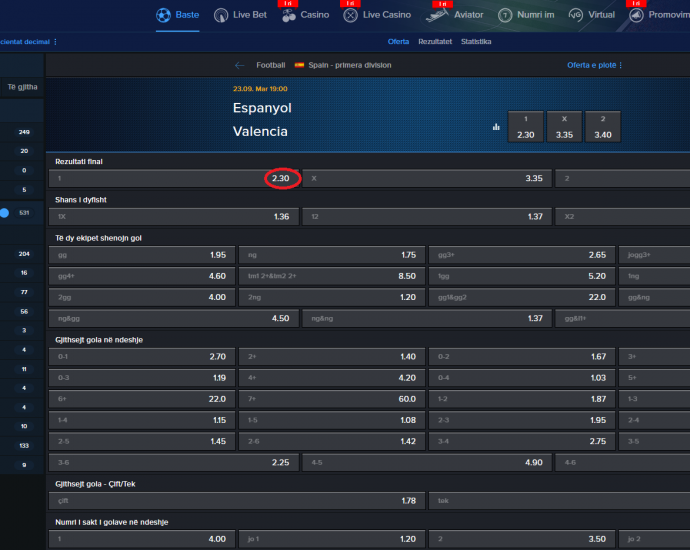Go back using the left arrow icon

tap(239, 65)
